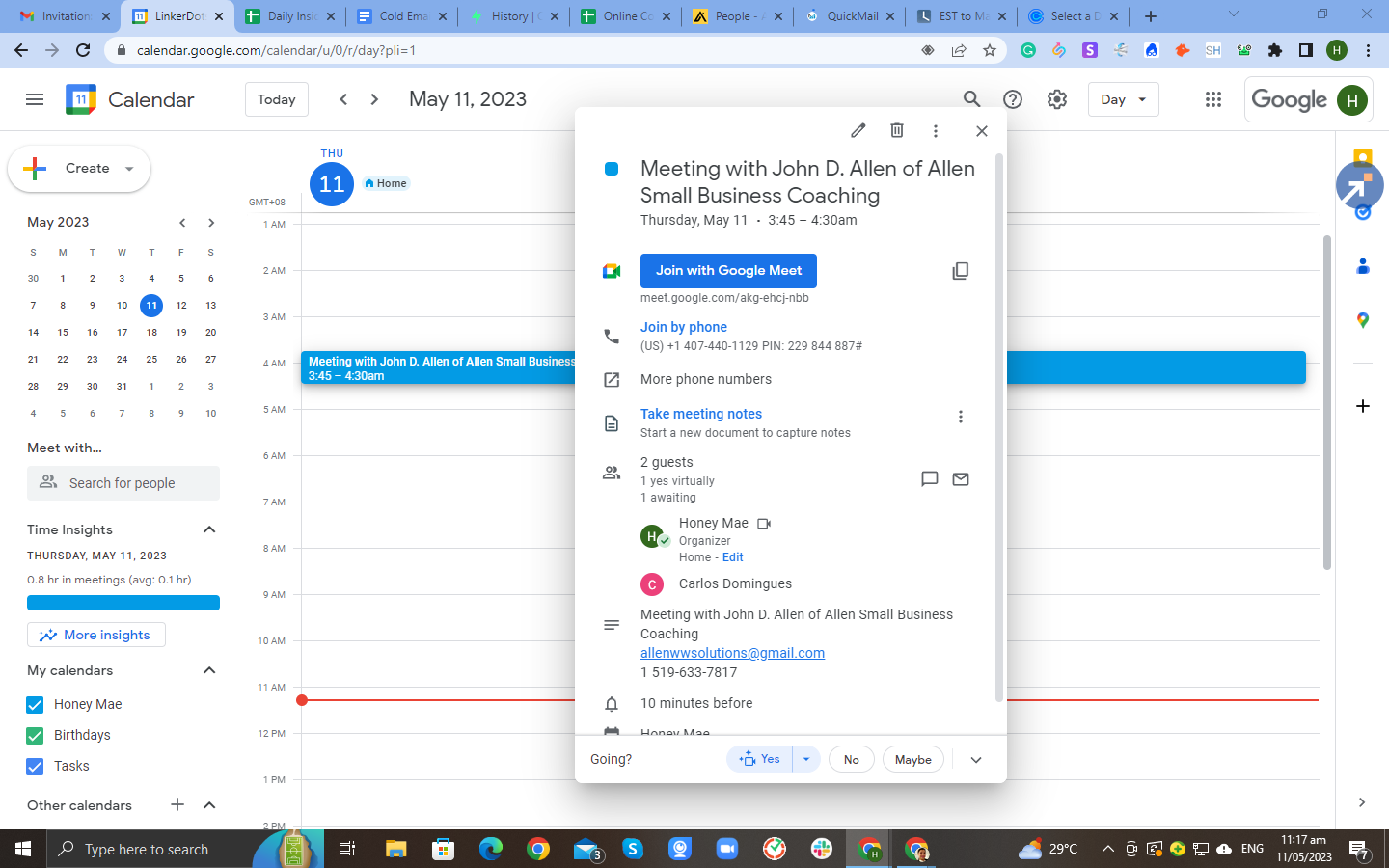This screenshot has height=868, width=1389.
Task: Respond Maybe to the meeting
Action: coord(913,760)
